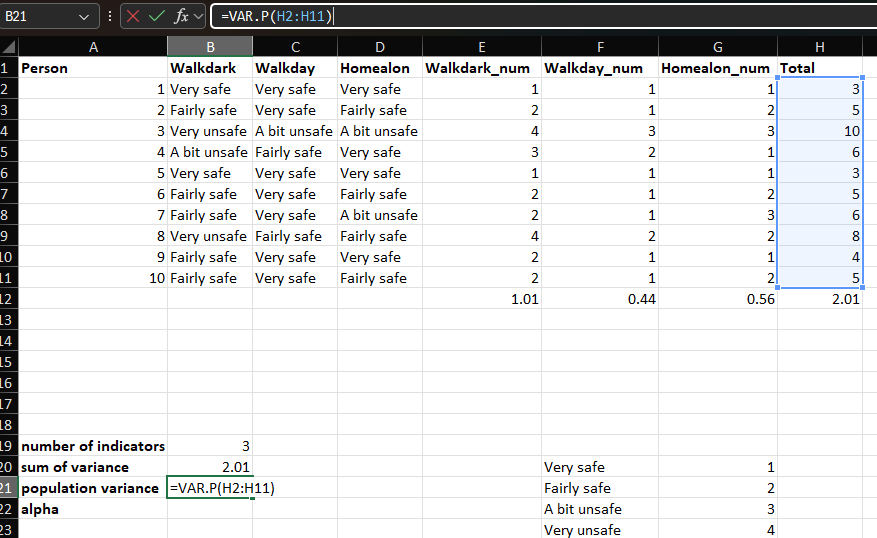The image size is (877, 538).
Task: Click the Total header cell
Action: [x=820, y=68]
